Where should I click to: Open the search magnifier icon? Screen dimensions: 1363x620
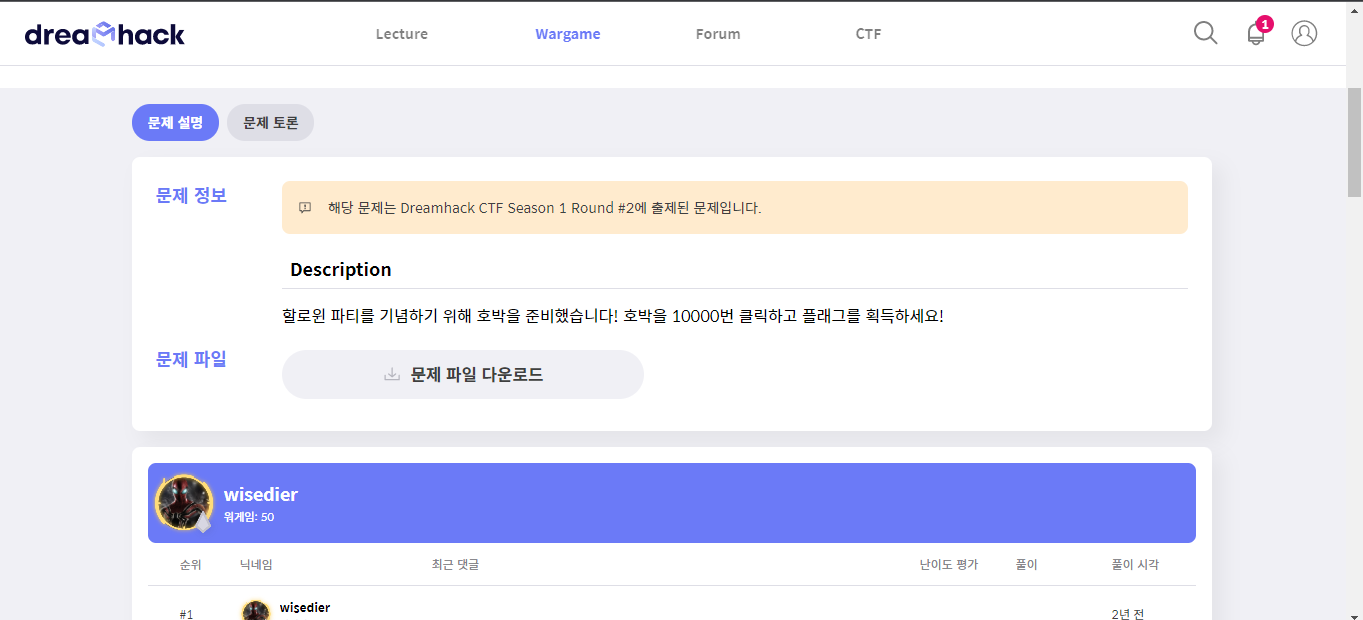click(x=1206, y=33)
